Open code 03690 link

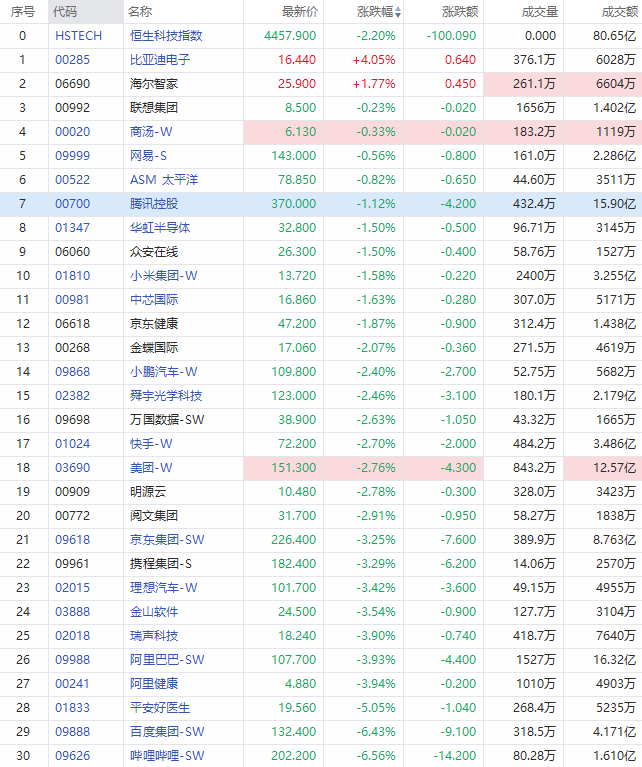[x=72, y=467]
